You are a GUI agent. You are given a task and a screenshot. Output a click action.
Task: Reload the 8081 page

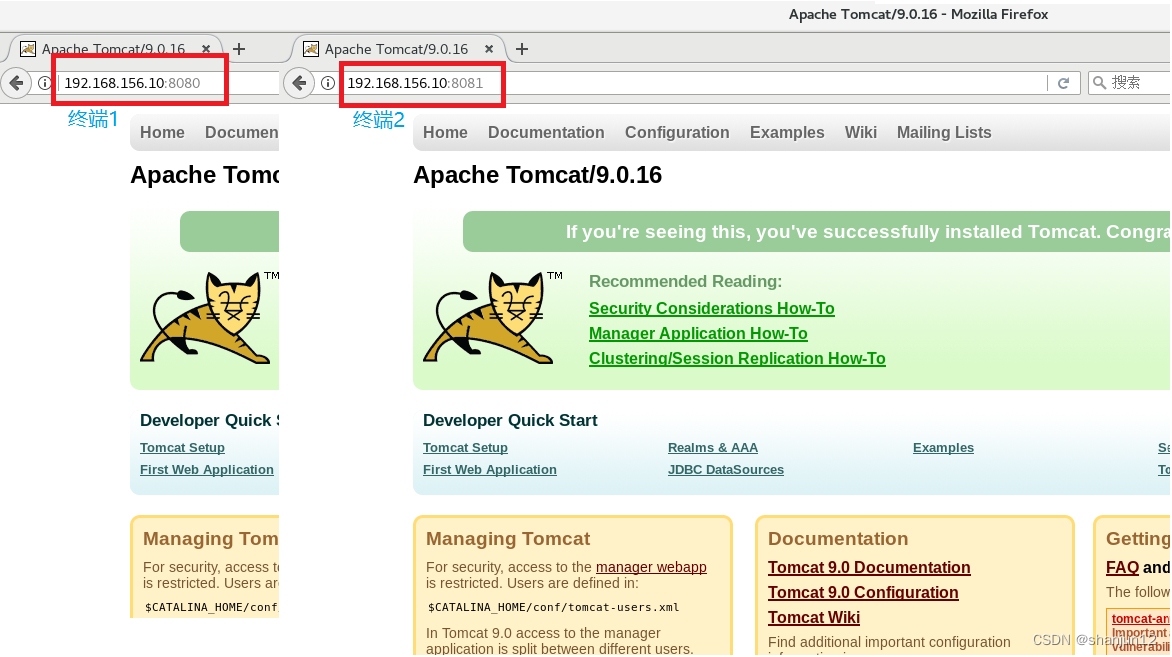pos(1064,83)
